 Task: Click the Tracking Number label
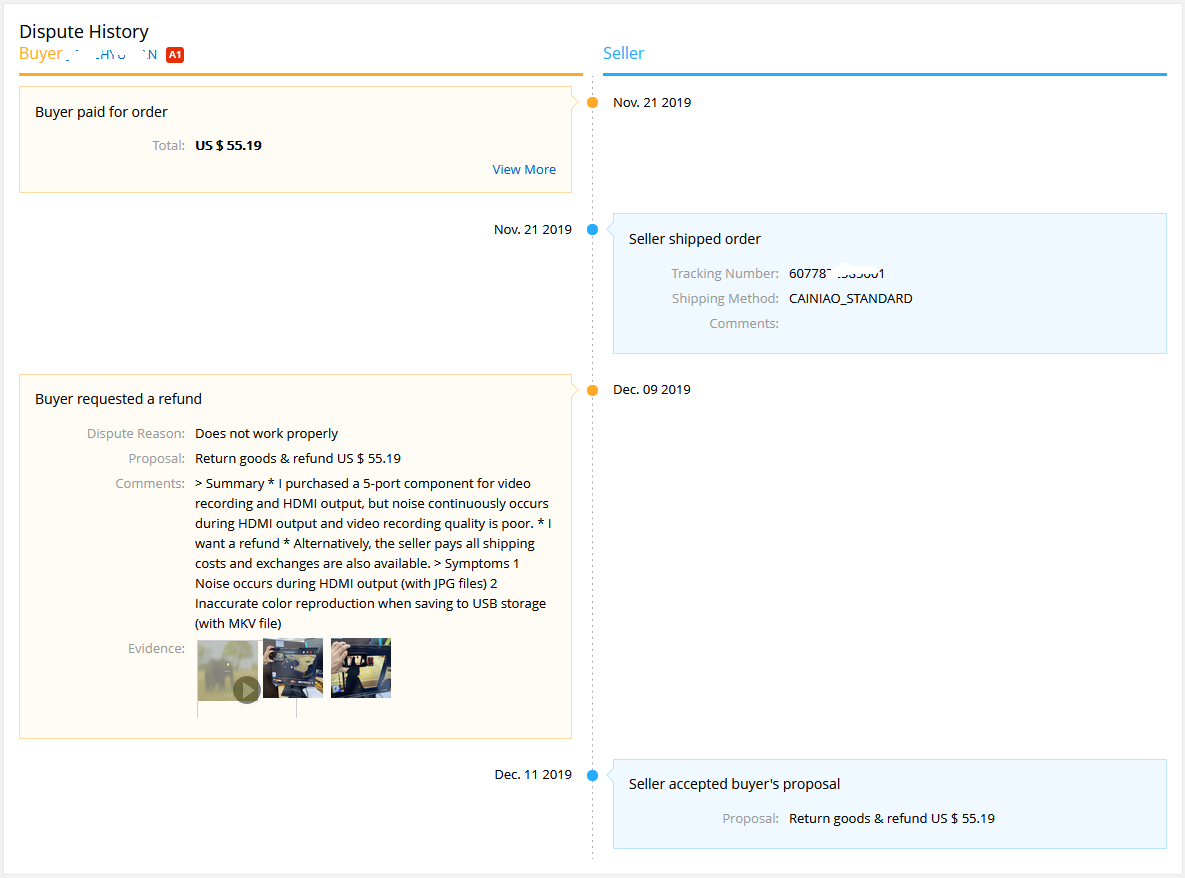tap(725, 274)
